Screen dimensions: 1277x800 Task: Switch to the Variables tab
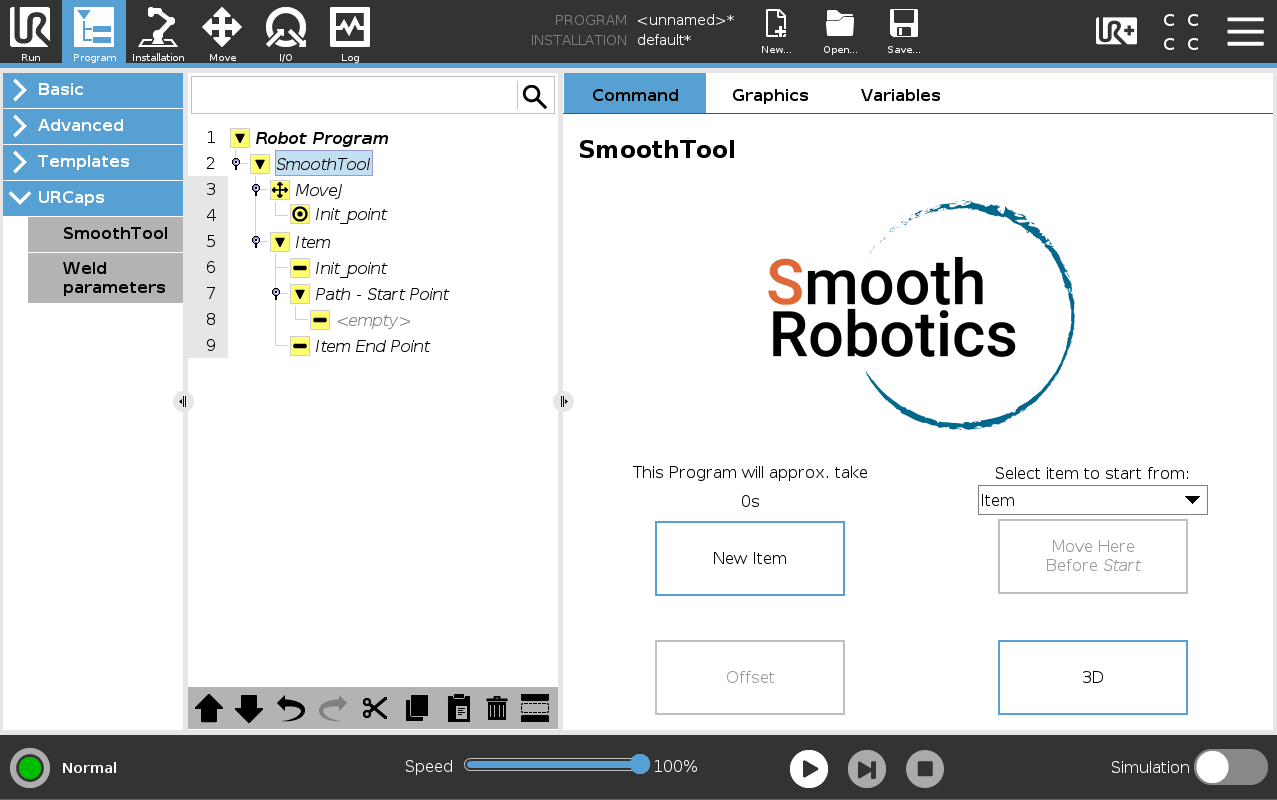901,95
